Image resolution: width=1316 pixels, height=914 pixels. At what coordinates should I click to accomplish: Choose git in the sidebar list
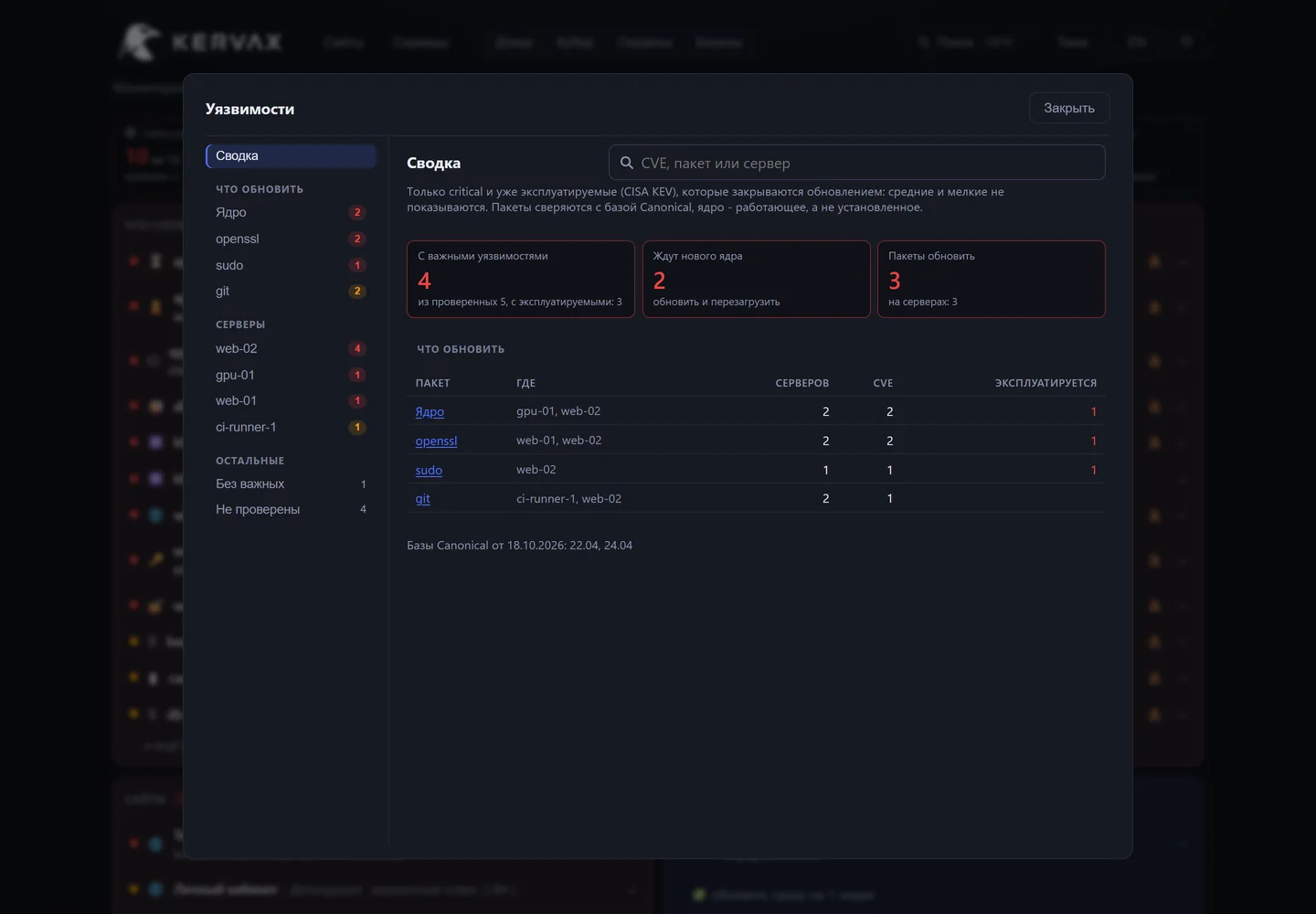[x=292, y=291]
